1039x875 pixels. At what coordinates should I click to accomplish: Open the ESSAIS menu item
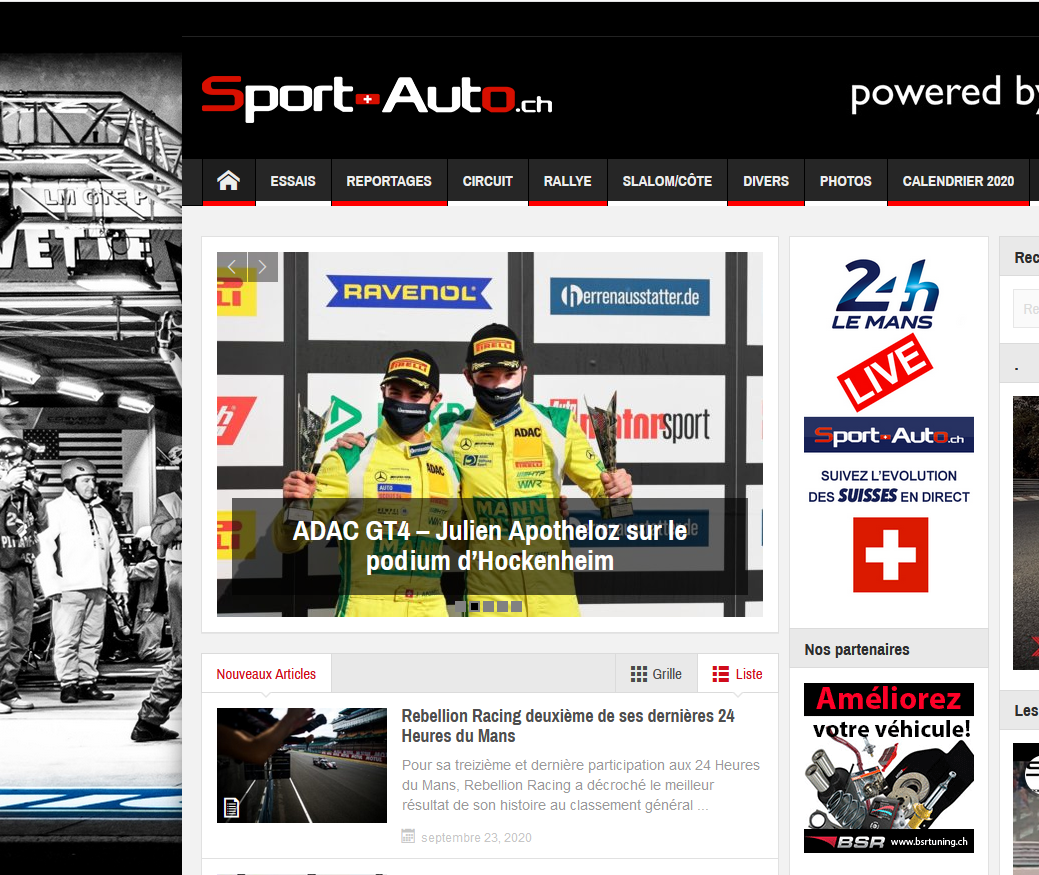click(x=293, y=181)
